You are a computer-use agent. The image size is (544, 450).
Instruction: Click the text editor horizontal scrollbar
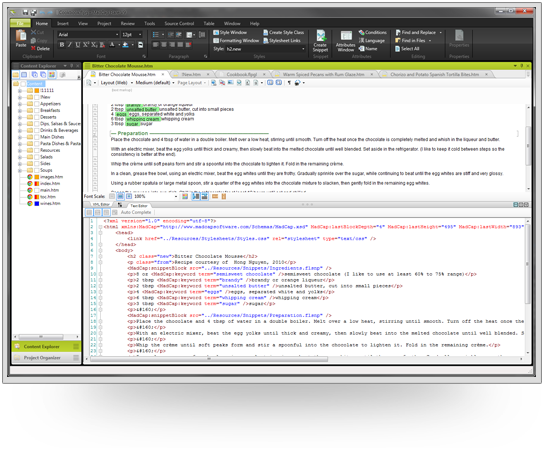pos(209,359)
